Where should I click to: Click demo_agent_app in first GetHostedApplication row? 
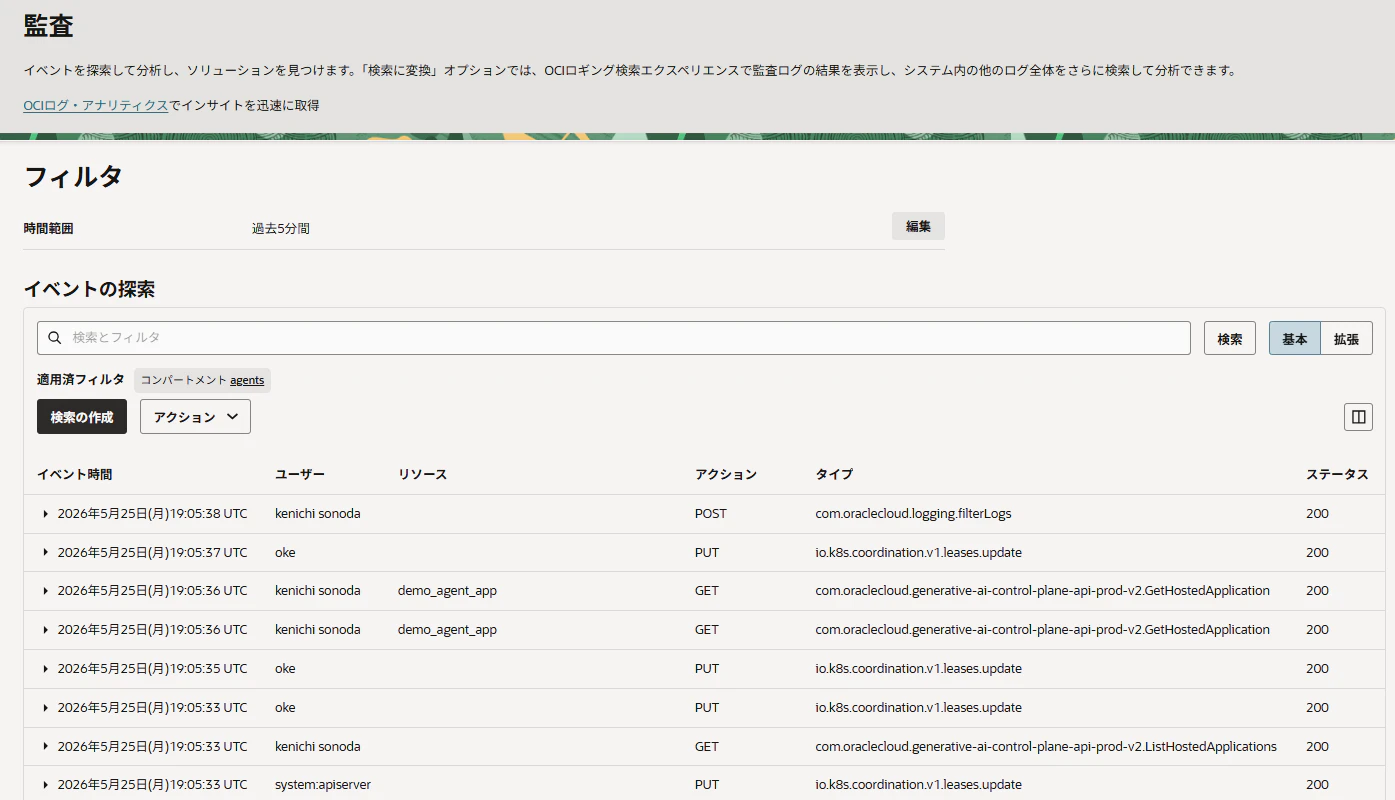(447, 591)
